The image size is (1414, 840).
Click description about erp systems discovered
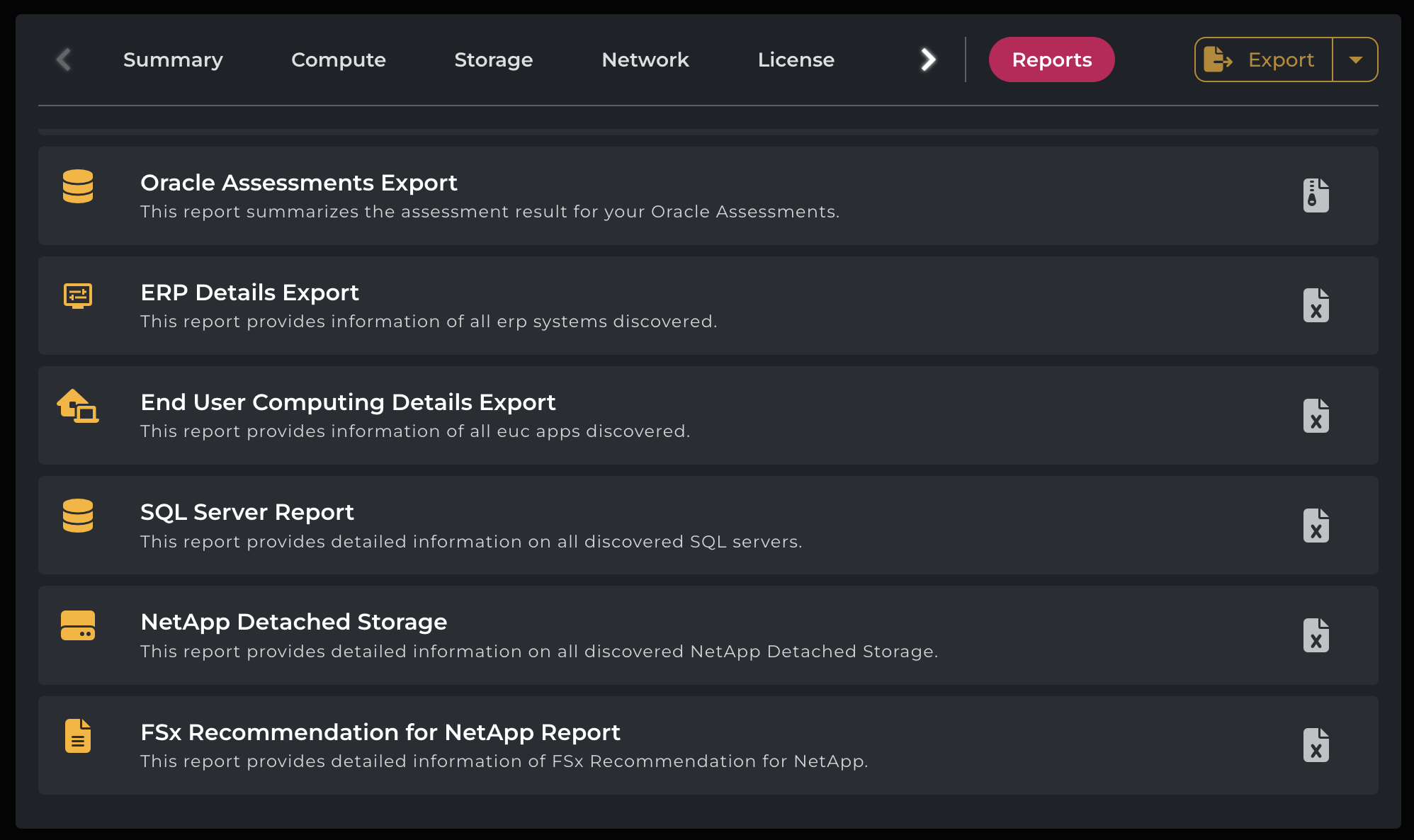(429, 322)
